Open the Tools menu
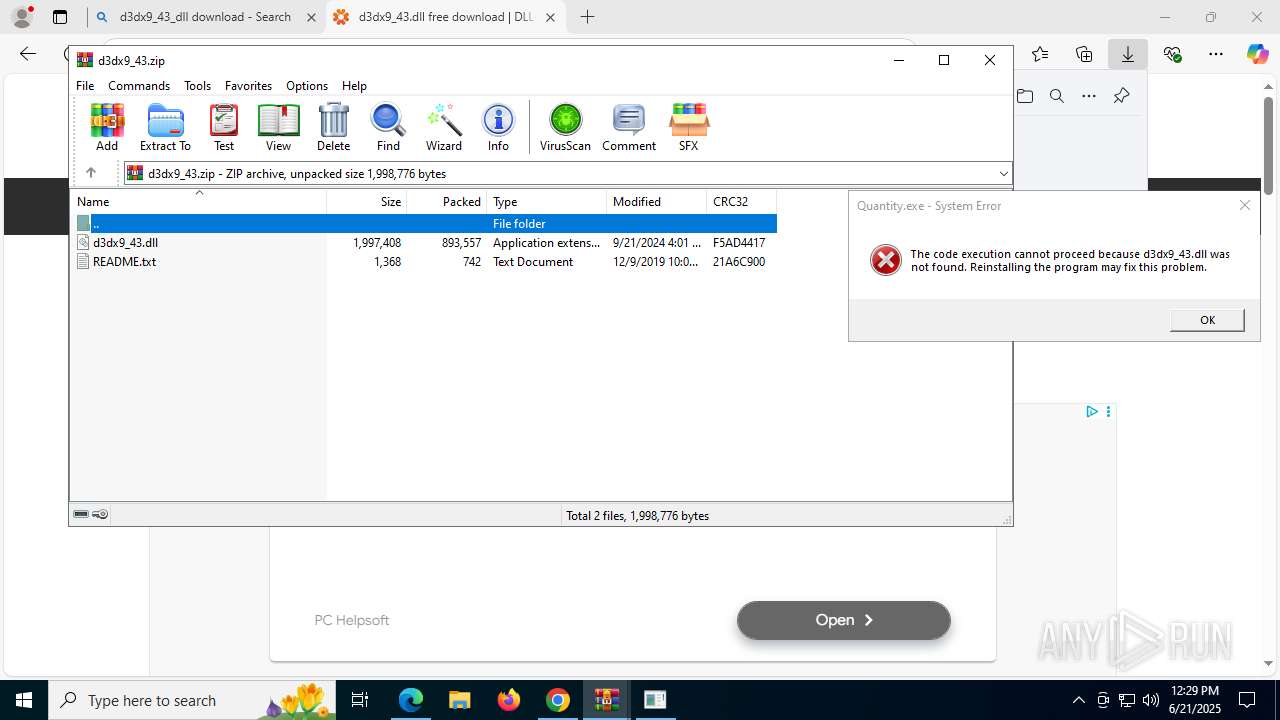This screenshot has height=720, width=1280. click(x=197, y=86)
